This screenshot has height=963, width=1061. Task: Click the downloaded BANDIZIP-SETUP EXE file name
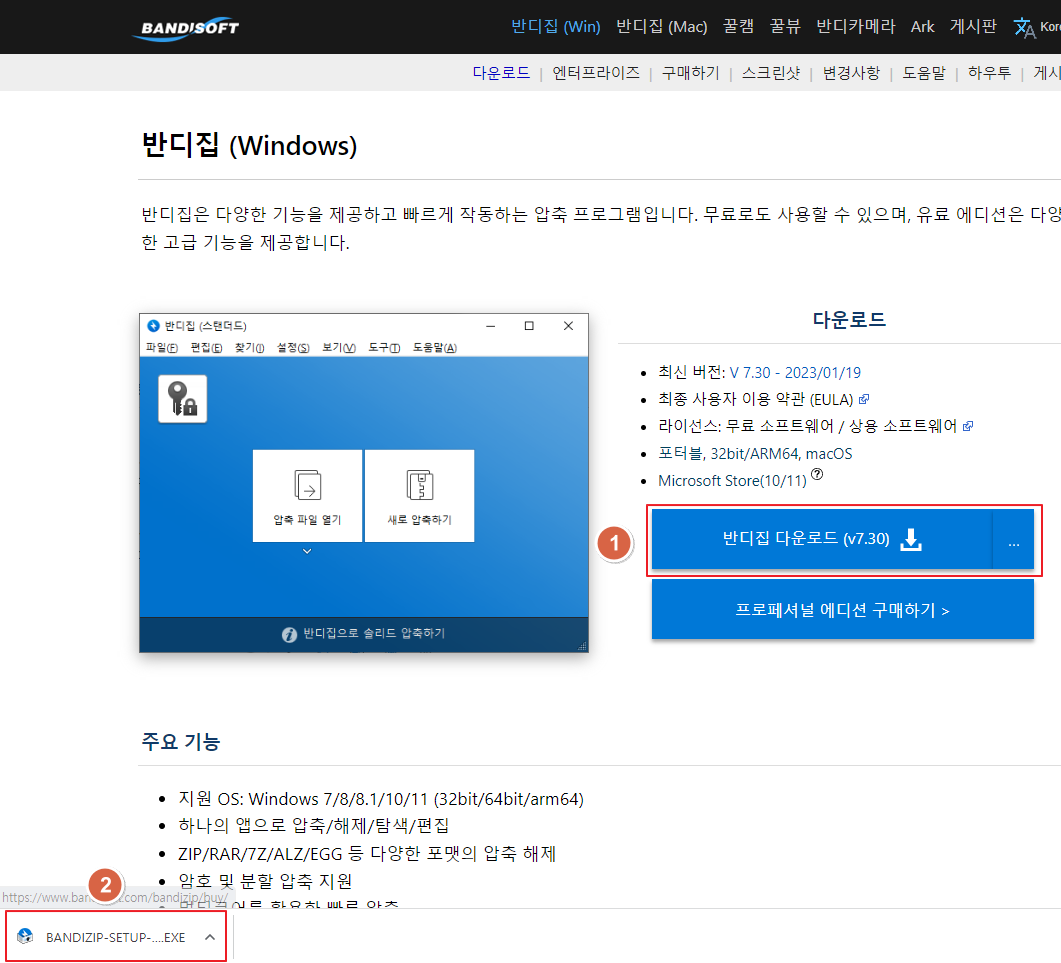point(116,937)
